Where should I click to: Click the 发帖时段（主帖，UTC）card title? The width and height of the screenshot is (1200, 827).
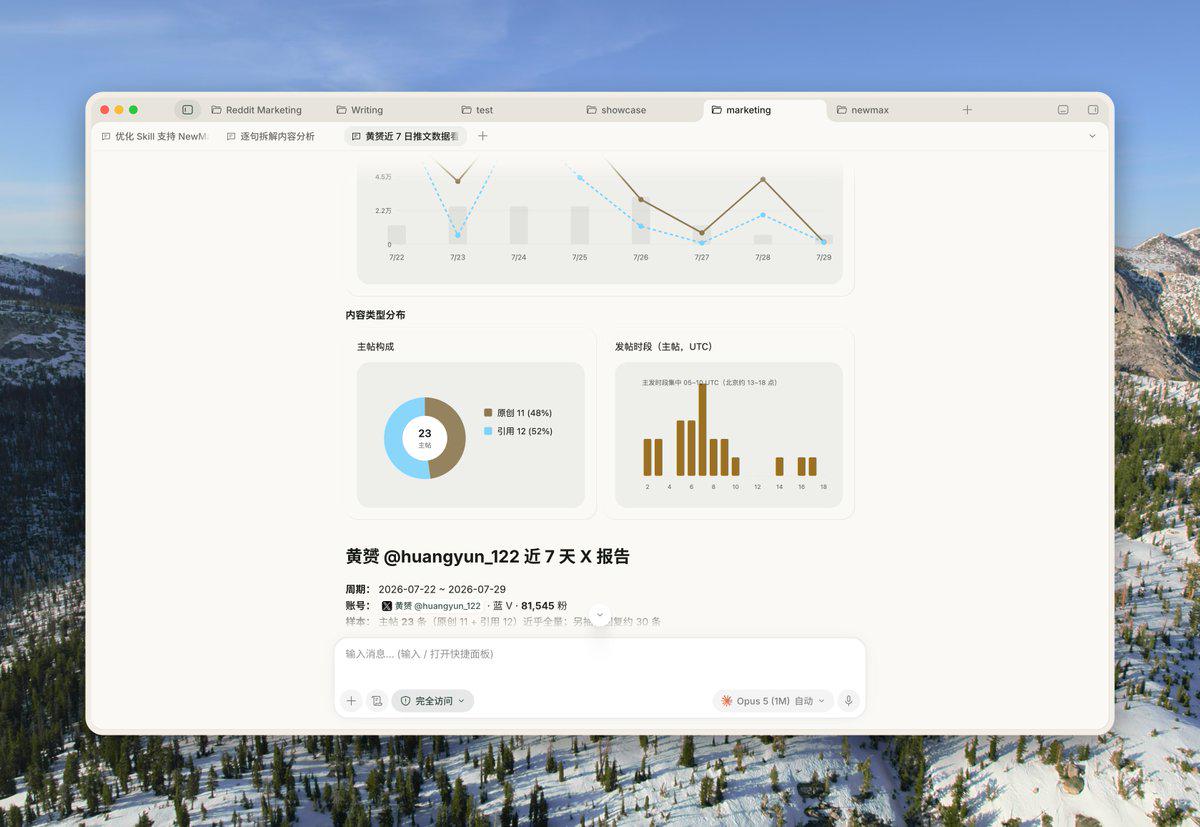663,347
